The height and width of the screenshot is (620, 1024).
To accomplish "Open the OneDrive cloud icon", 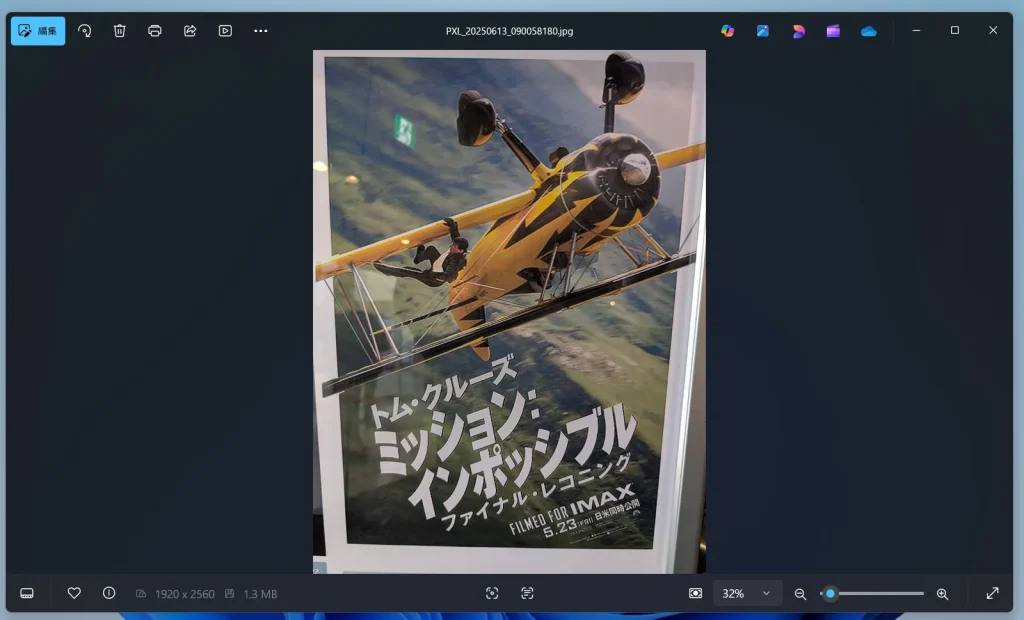I will [x=869, y=31].
